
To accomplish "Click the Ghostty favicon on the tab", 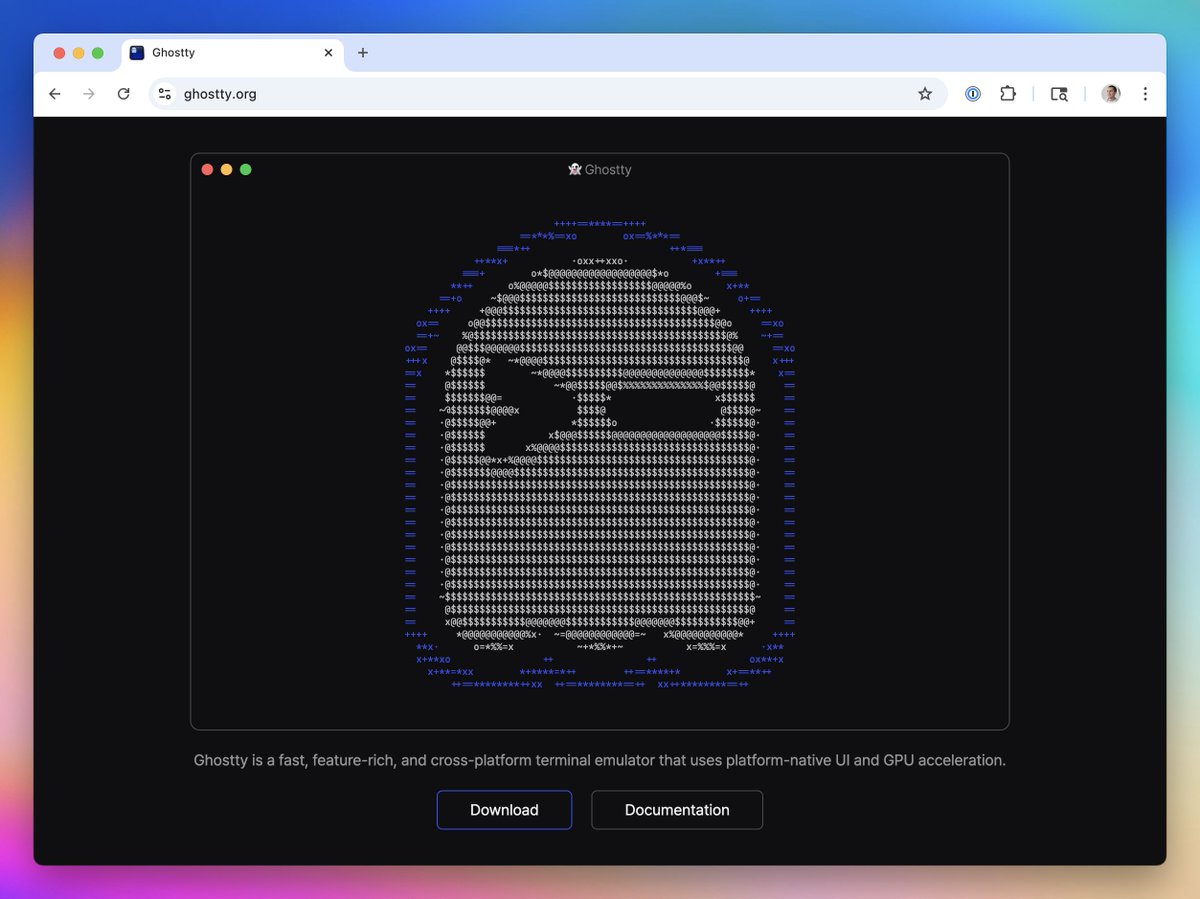I will pos(137,53).
